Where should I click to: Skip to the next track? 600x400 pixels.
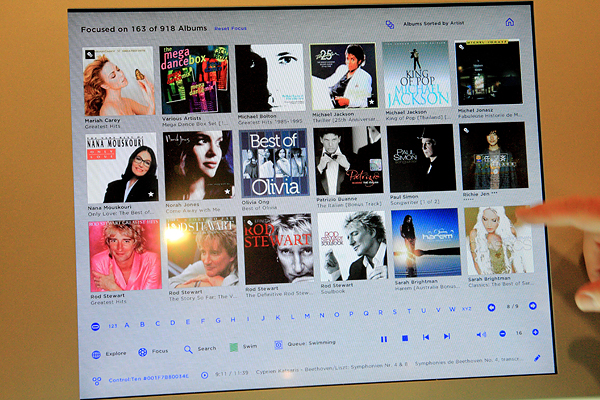click(x=447, y=336)
